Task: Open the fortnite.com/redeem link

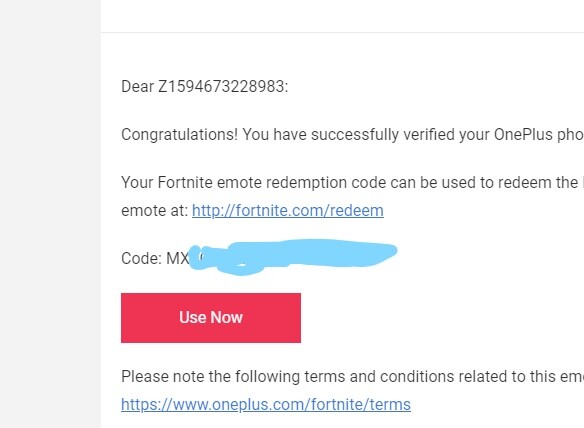Action: 288,211
